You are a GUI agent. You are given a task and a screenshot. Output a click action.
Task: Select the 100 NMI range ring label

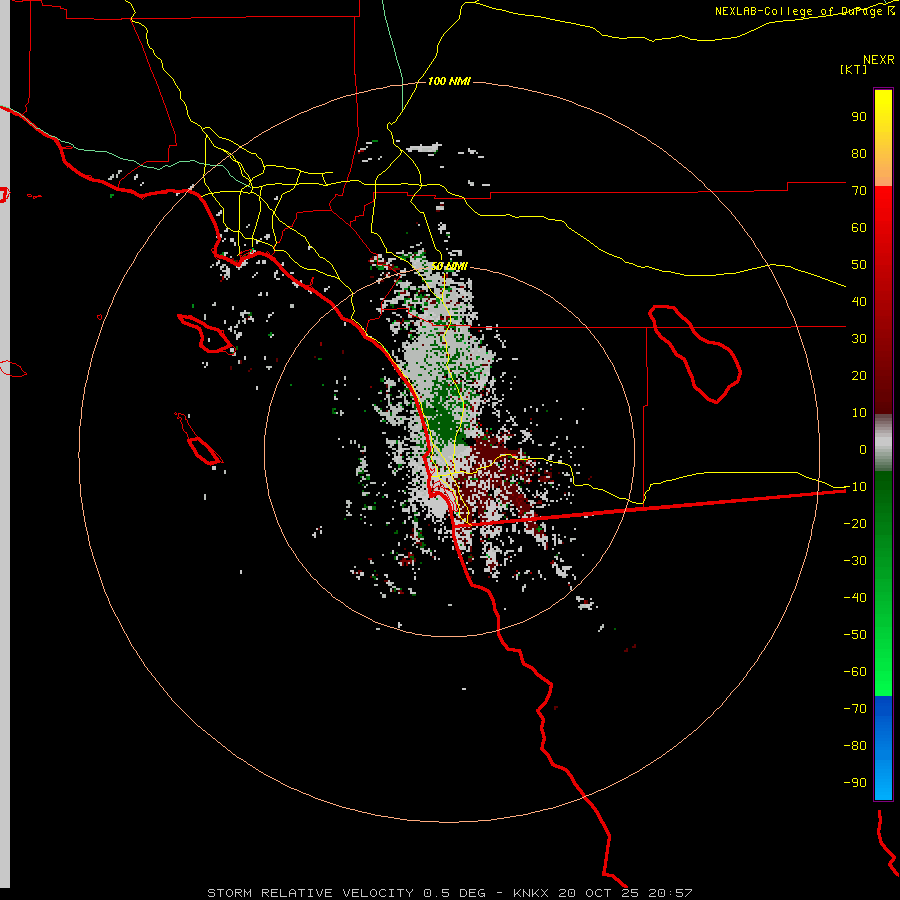tap(449, 81)
